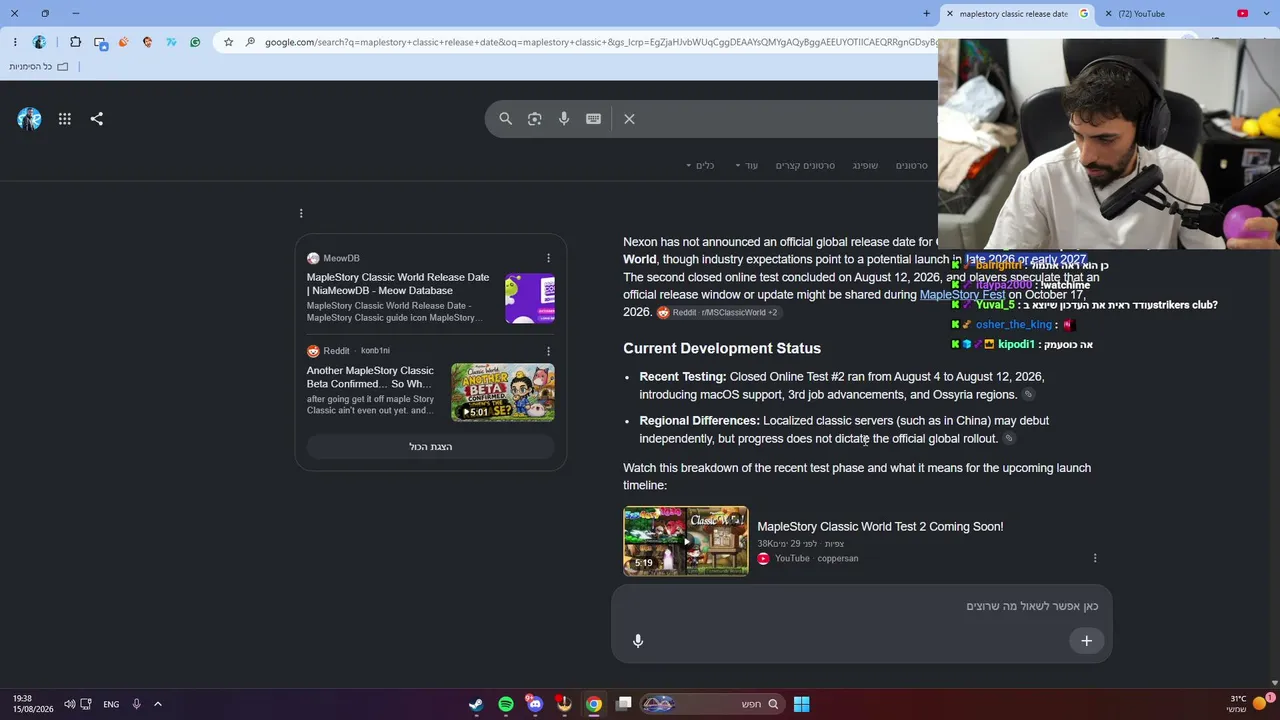The image size is (1280, 720).
Task: Click the Google account avatar
Action: click(x=29, y=119)
